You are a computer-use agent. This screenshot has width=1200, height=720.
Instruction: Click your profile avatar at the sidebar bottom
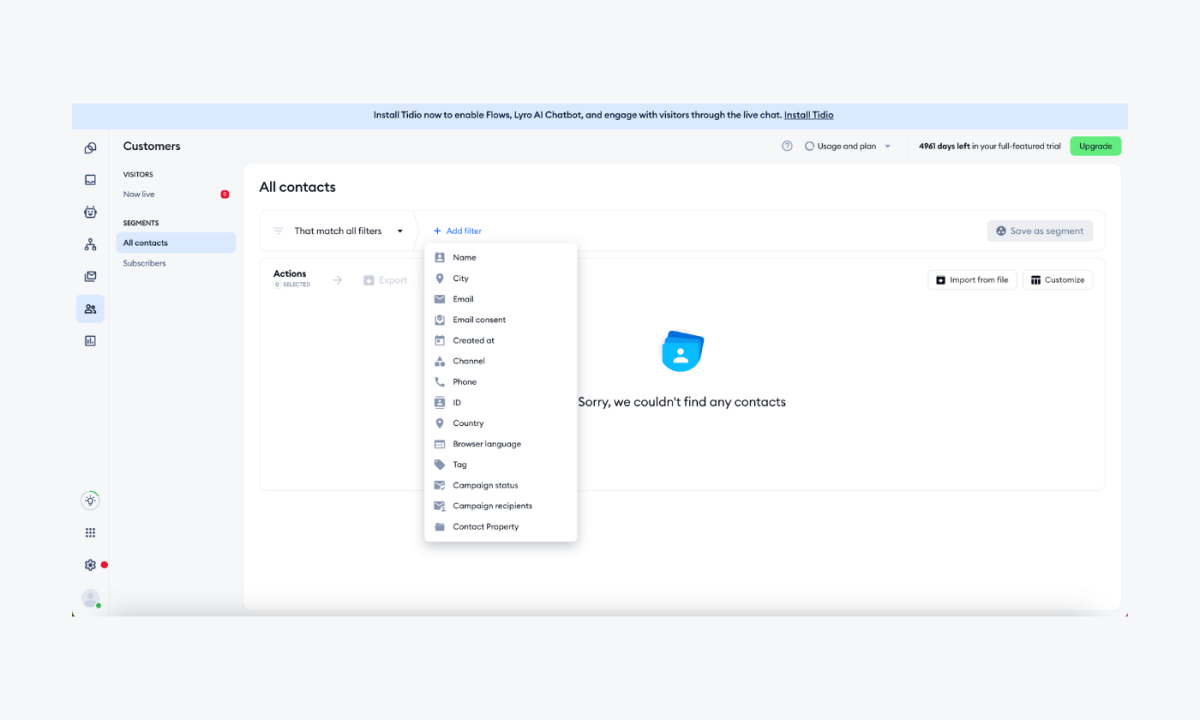tap(90, 598)
